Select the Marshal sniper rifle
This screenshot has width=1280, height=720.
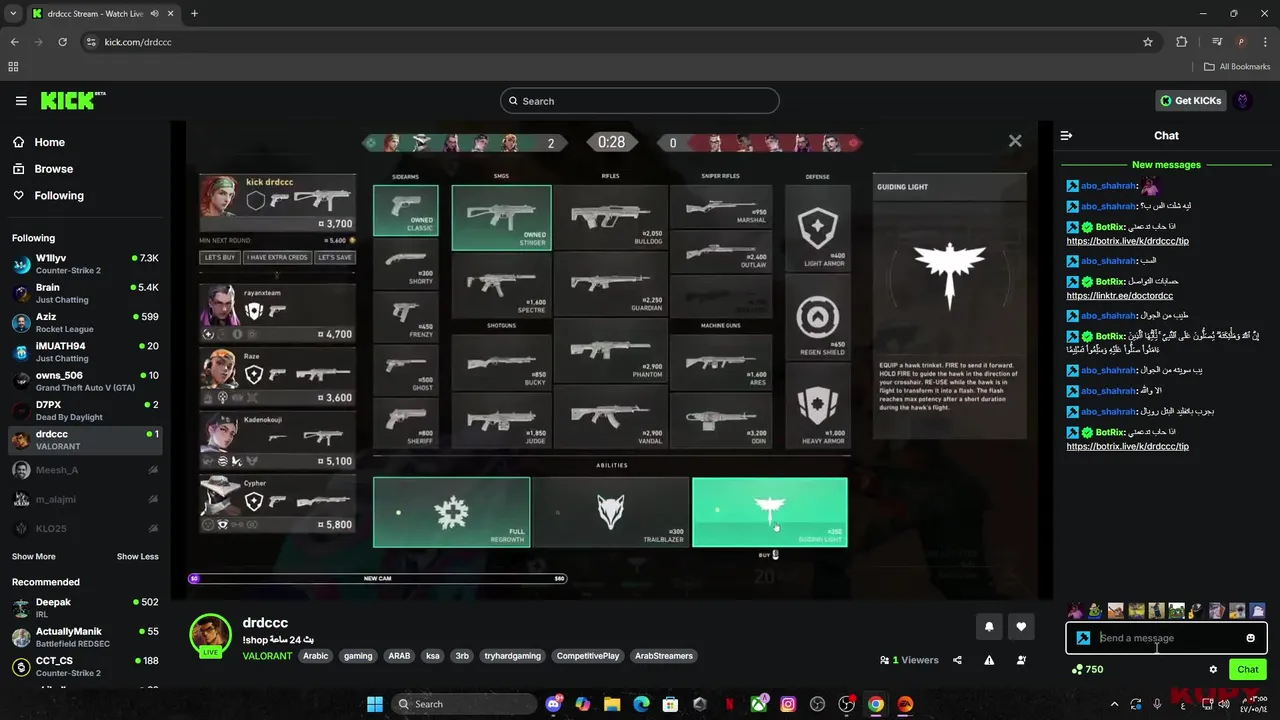(721, 206)
